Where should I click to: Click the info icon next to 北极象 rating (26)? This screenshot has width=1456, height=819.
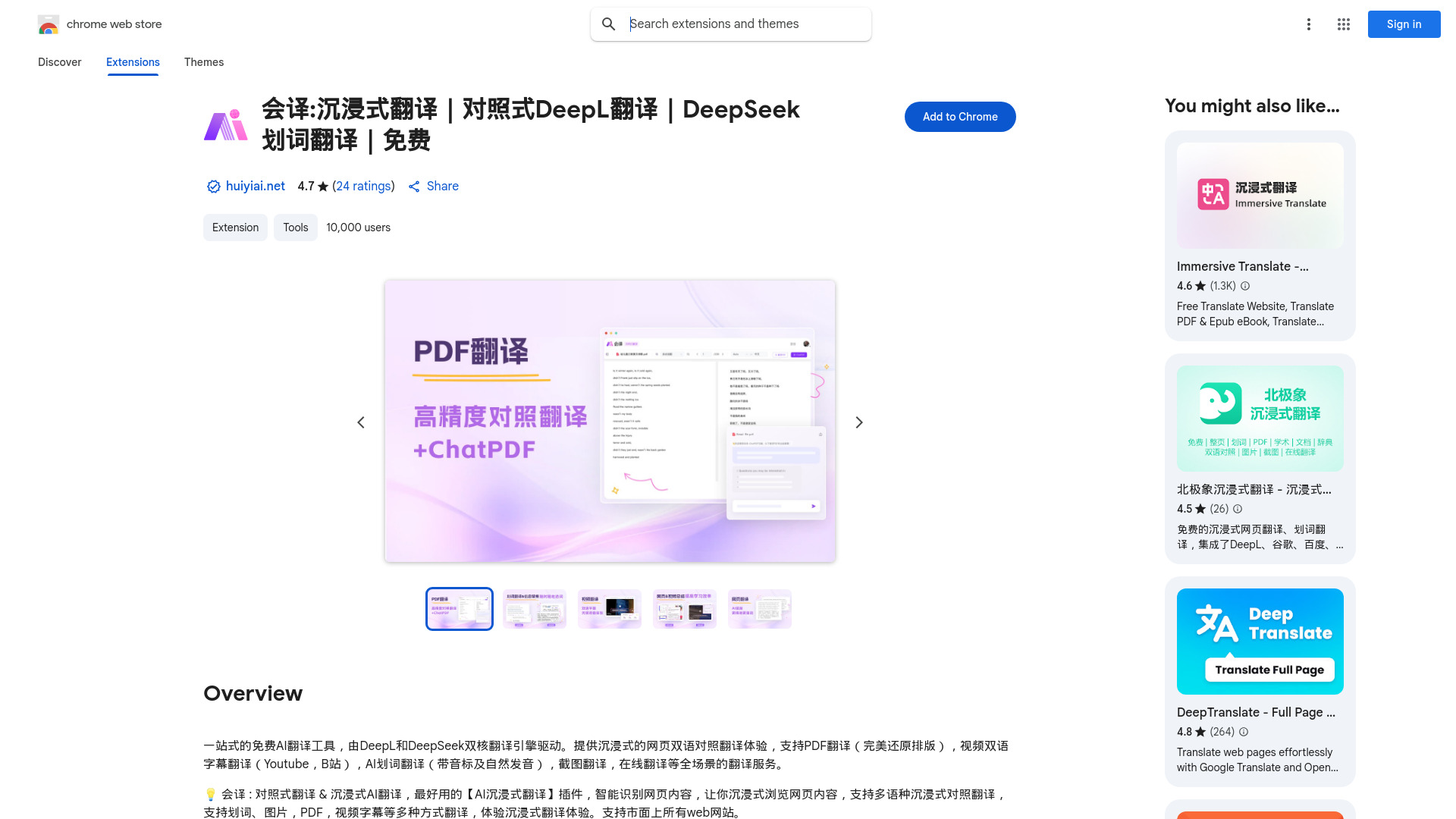coord(1238,509)
